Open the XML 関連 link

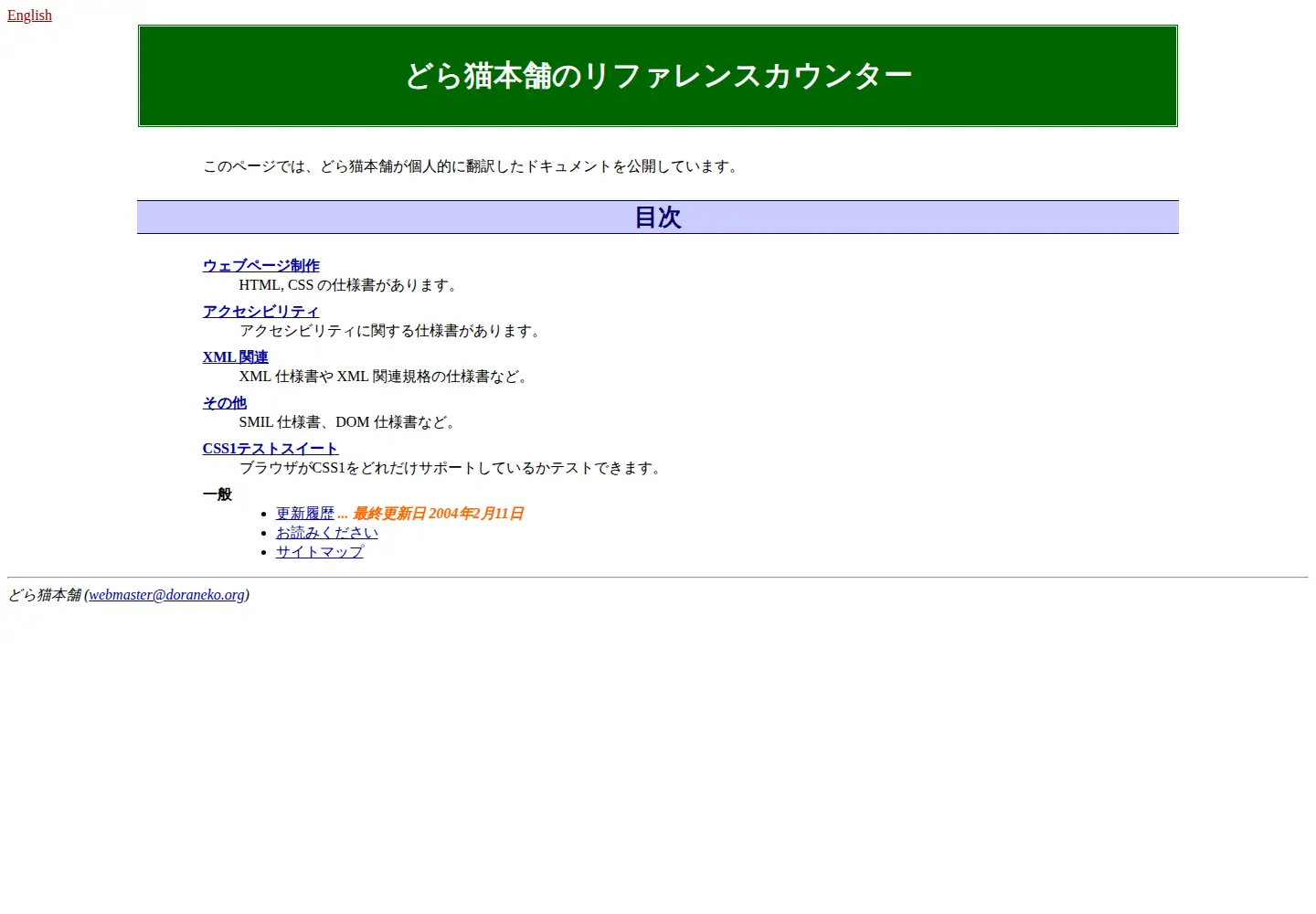(236, 357)
